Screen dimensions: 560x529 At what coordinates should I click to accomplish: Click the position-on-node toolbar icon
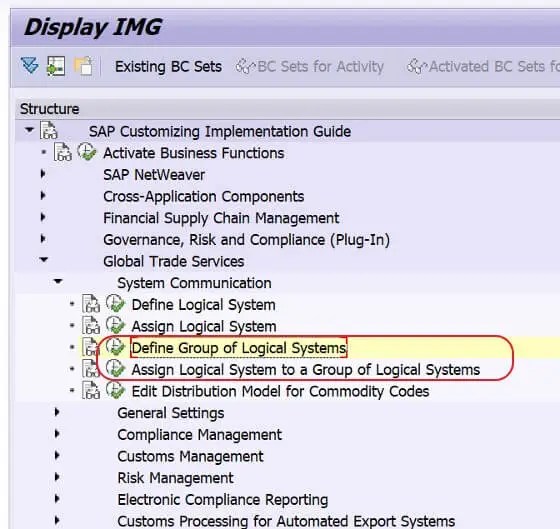point(56,66)
